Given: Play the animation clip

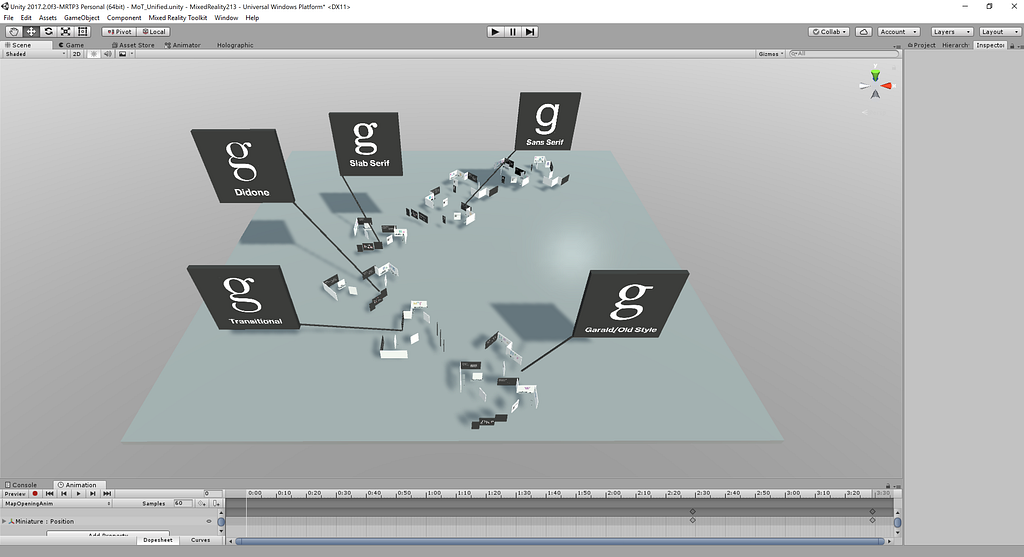Looking at the screenshot, I should pos(78,494).
